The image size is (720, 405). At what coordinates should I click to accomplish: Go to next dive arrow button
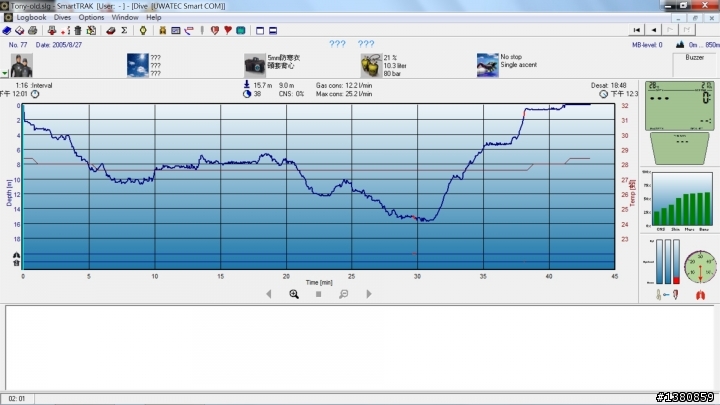(670, 30)
